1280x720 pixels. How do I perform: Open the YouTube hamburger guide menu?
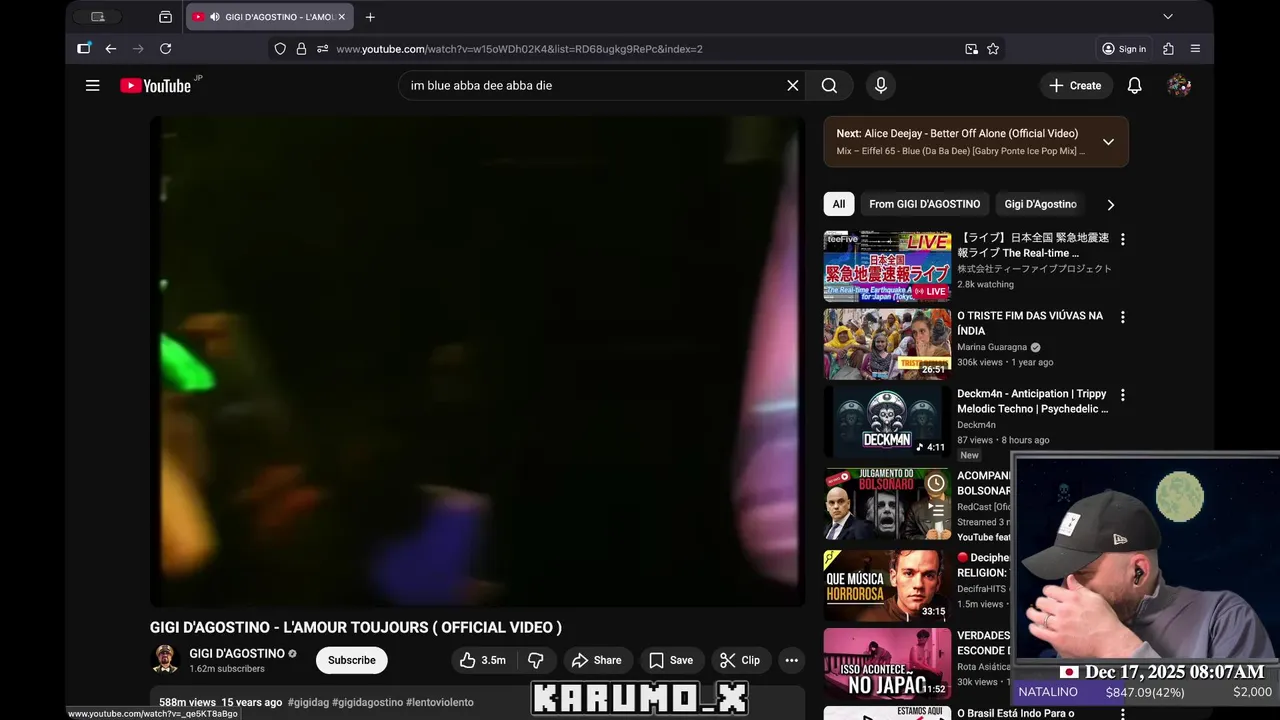pos(93,86)
